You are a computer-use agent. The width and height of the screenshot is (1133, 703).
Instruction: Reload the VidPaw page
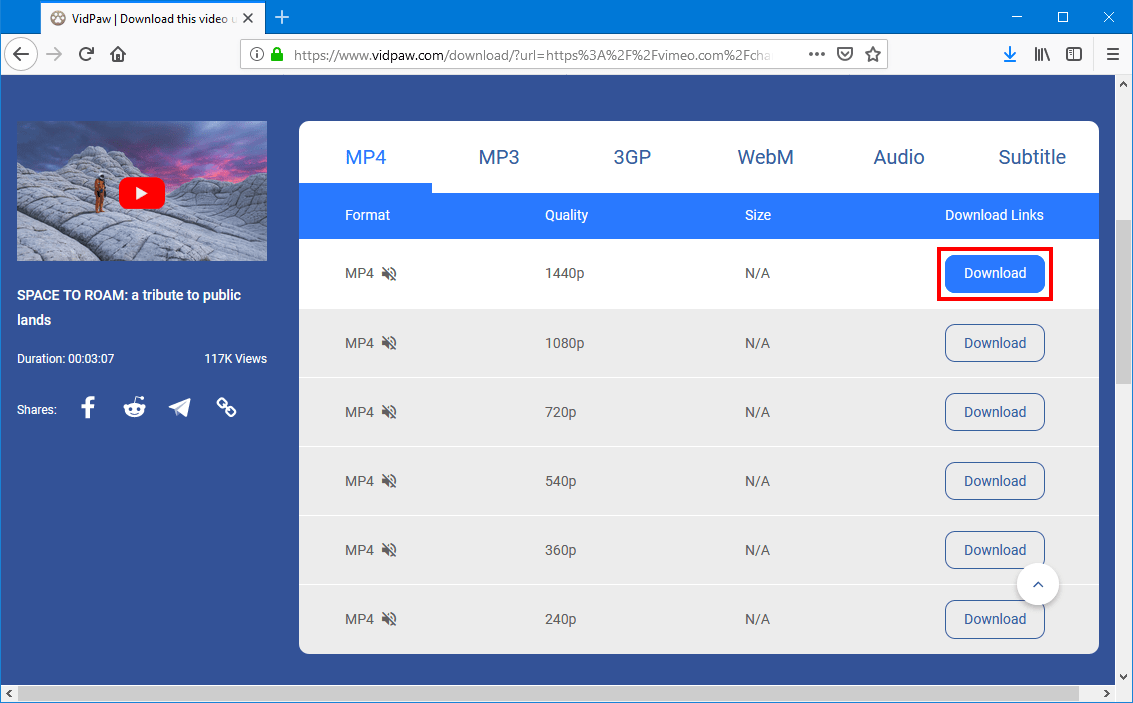pos(86,54)
